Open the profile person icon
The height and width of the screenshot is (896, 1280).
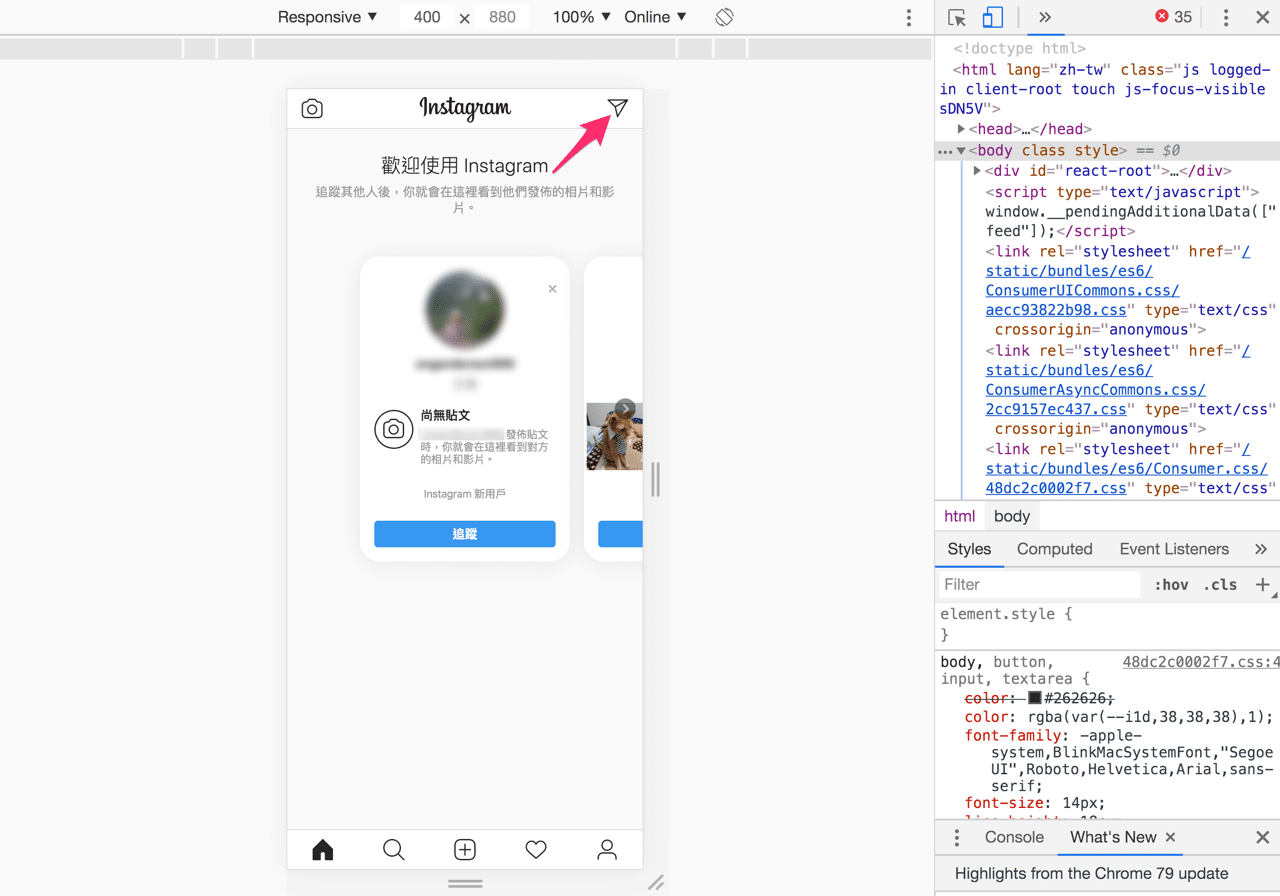[607, 850]
